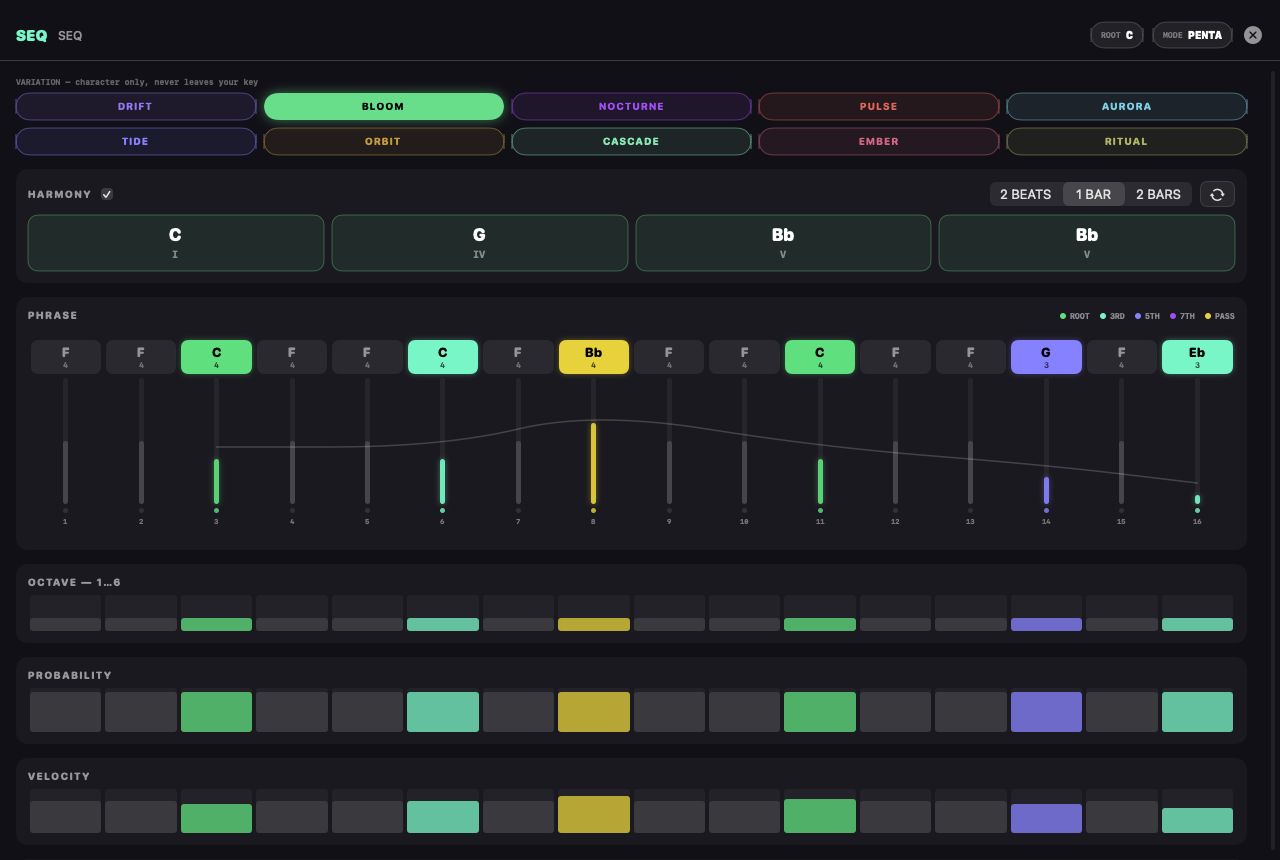This screenshot has height=860, width=1280.
Task: Select the AURORA variation
Action: (1127, 106)
